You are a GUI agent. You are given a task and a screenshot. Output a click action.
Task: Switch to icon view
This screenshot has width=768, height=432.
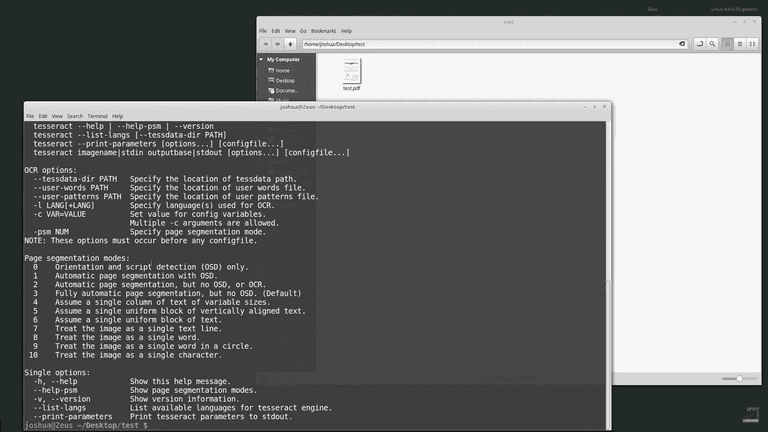(x=728, y=44)
